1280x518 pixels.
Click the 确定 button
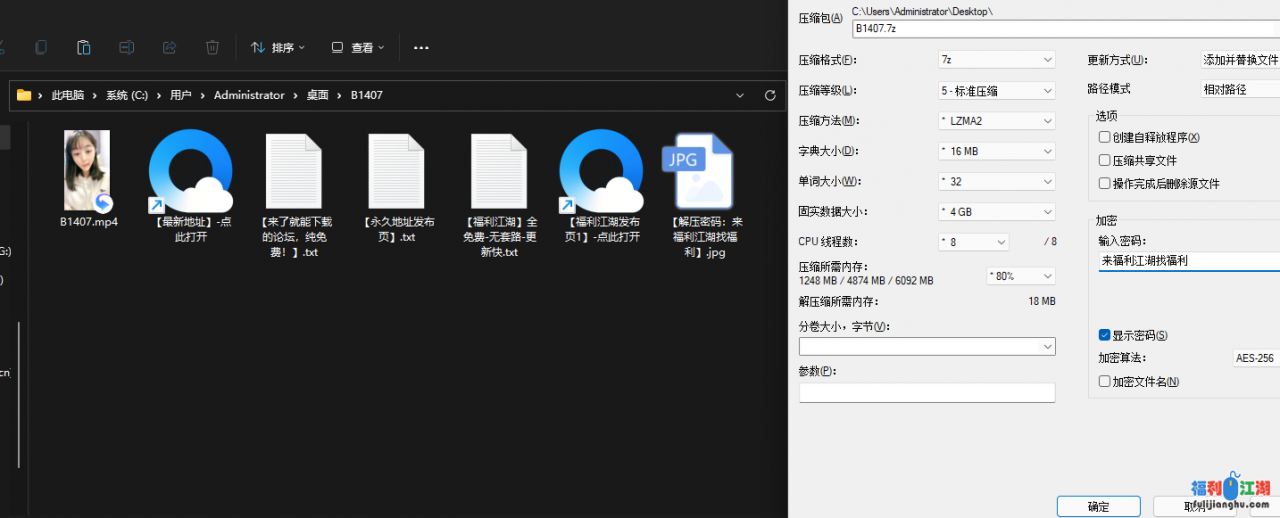click(1098, 507)
